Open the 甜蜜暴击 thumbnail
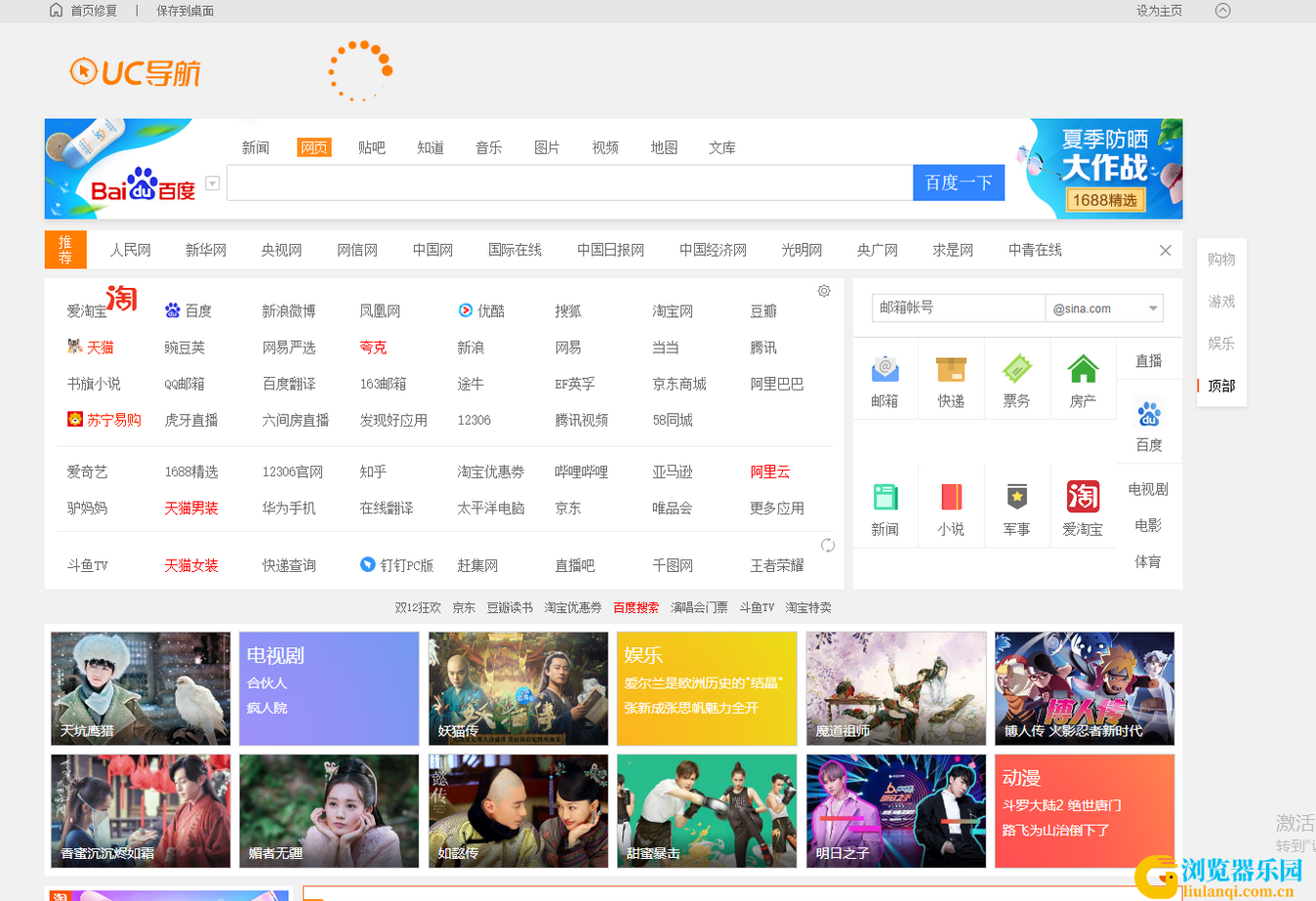The image size is (1316, 901). [707, 810]
